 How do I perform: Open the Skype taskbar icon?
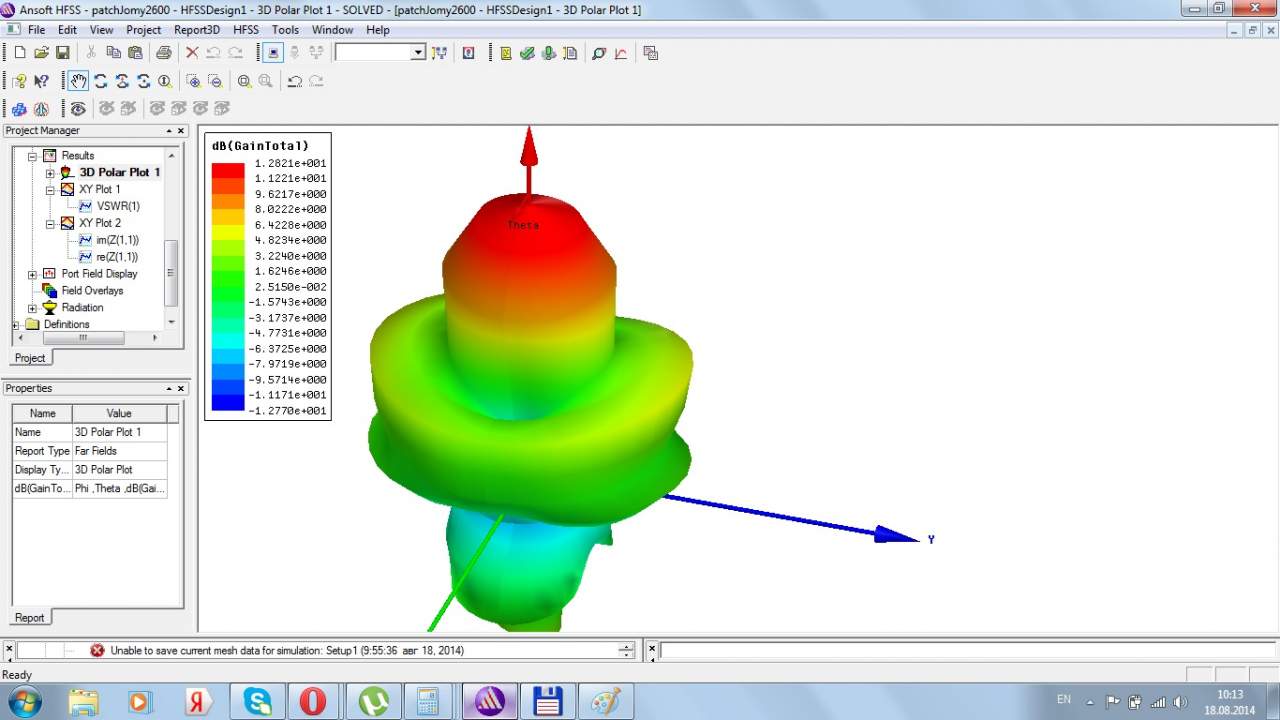[x=258, y=701]
